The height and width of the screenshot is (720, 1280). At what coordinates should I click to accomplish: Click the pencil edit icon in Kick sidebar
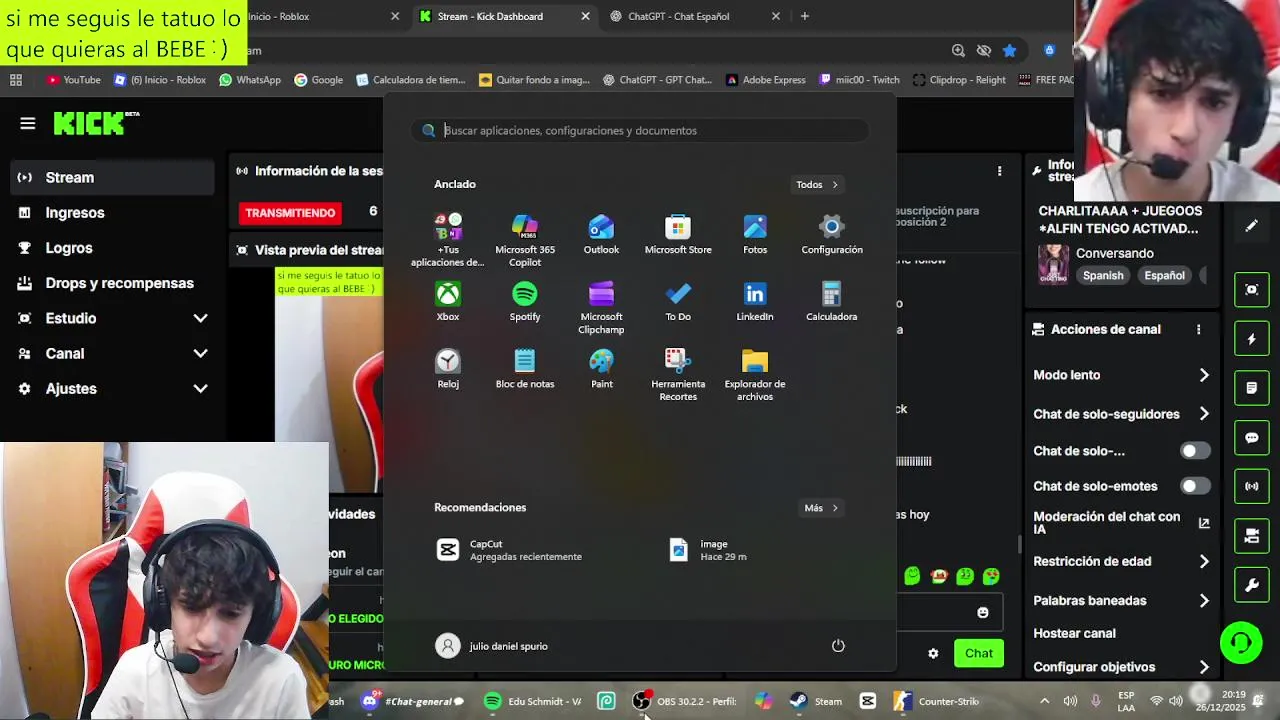pyautogui.click(x=1251, y=226)
